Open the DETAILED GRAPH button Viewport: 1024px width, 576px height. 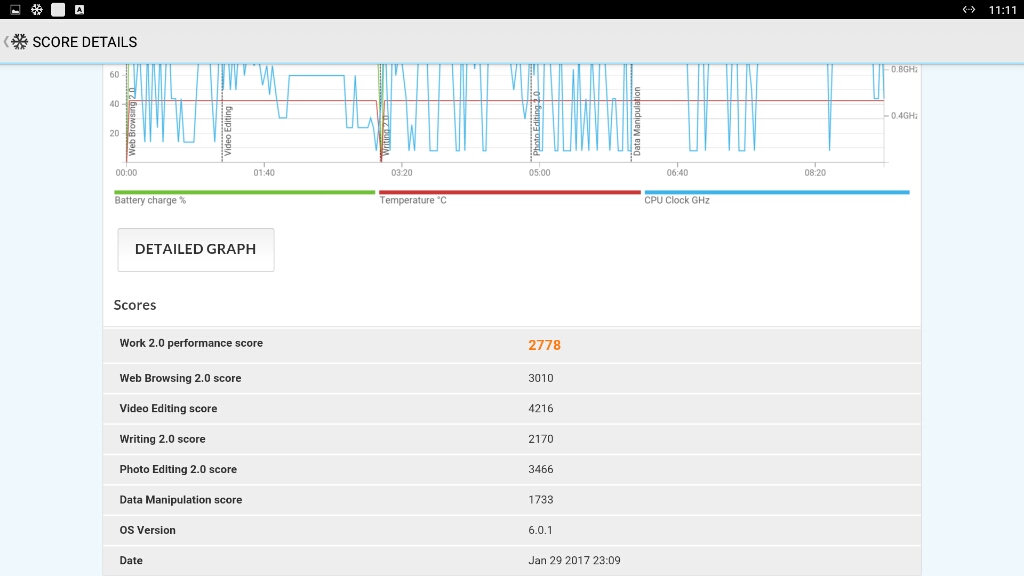[x=196, y=249]
